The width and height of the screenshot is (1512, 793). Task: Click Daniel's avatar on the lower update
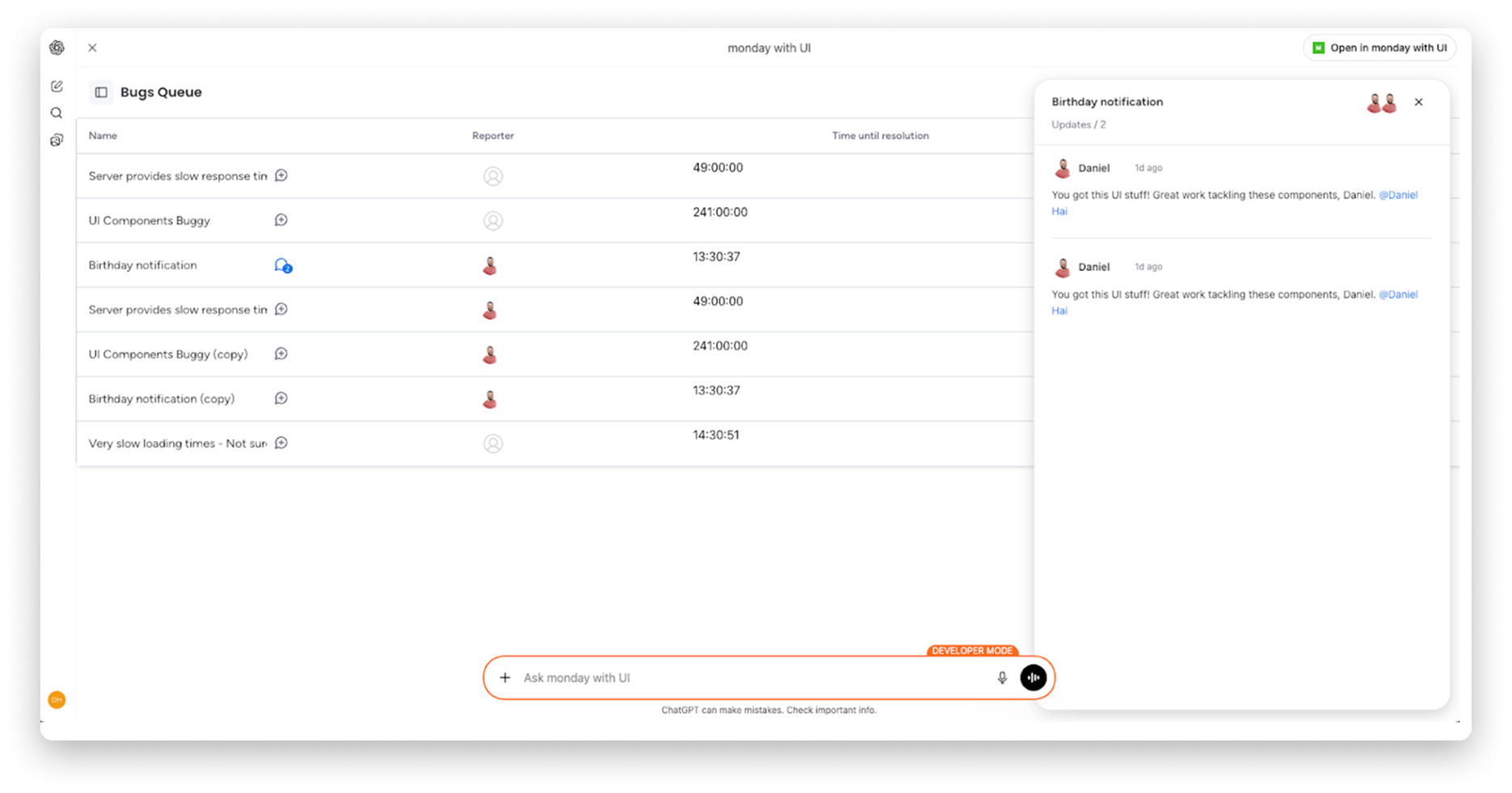[x=1063, y=267]
